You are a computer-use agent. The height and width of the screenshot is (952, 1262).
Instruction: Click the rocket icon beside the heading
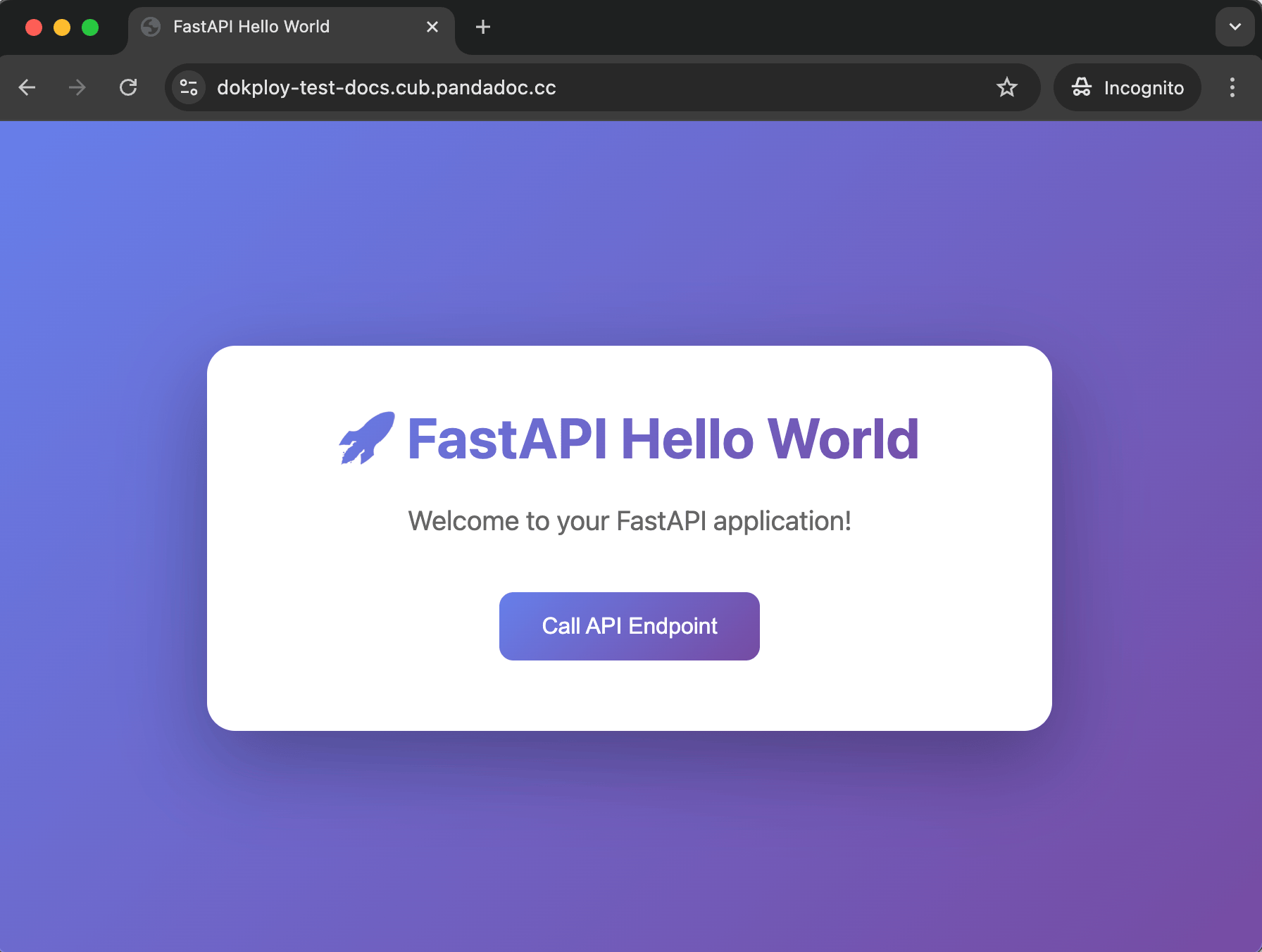pos(367,438)
